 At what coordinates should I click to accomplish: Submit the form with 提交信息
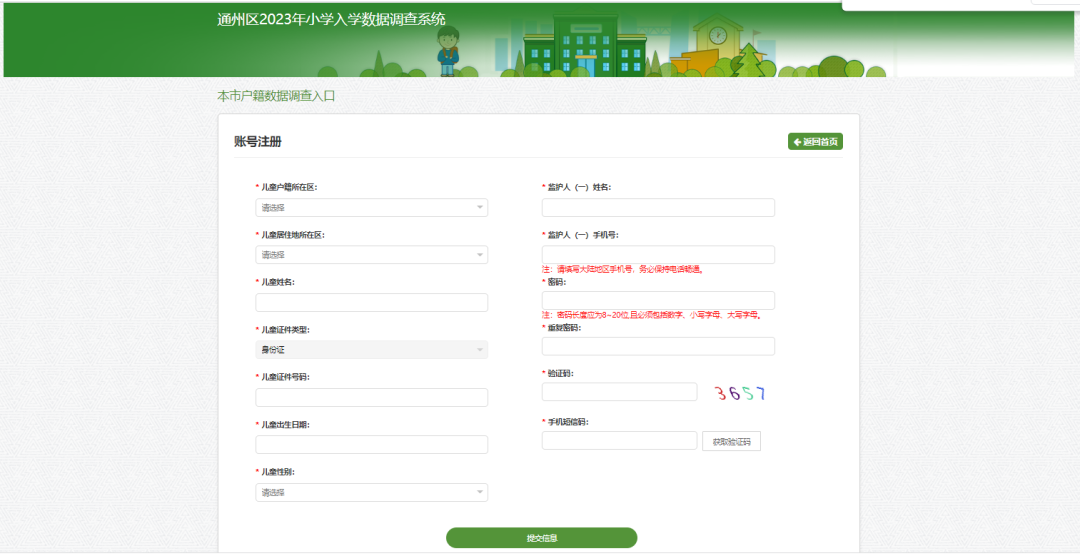coord(541,538)
